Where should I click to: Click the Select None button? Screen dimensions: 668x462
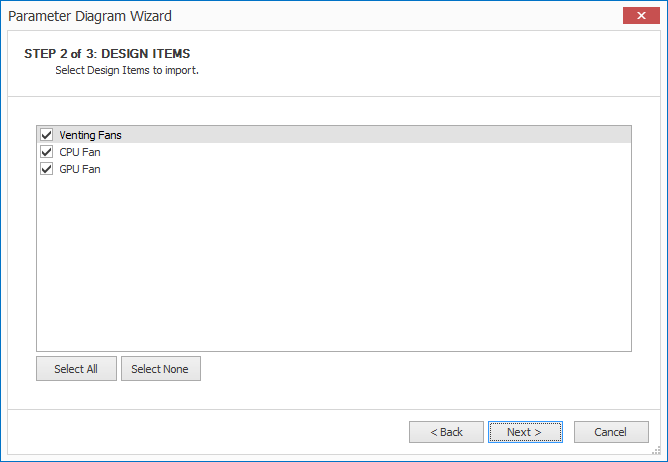pyautogui.click(x=161, y=369)
